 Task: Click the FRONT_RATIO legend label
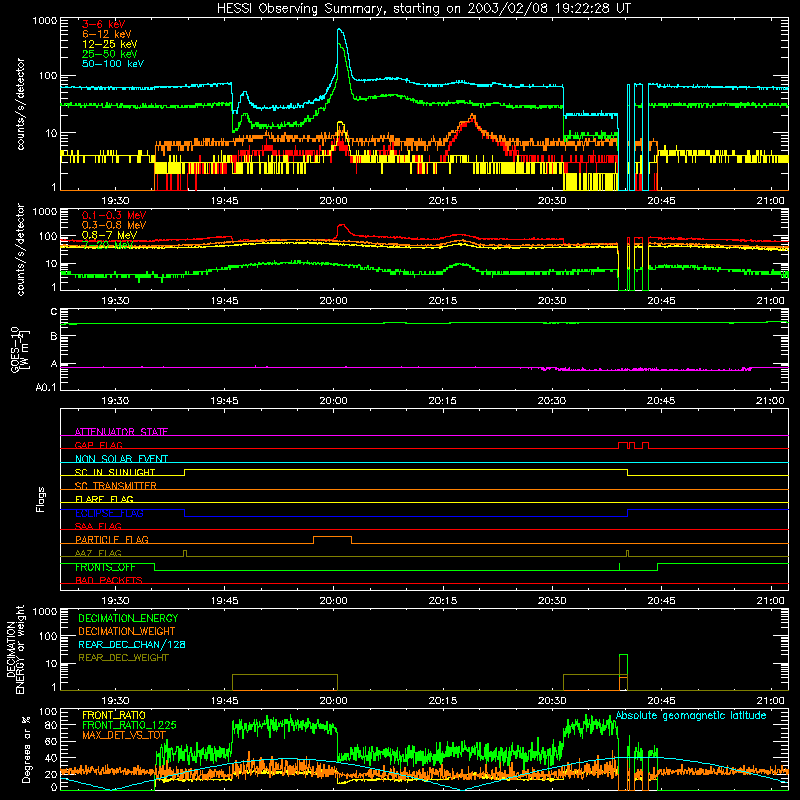(114, 716)
